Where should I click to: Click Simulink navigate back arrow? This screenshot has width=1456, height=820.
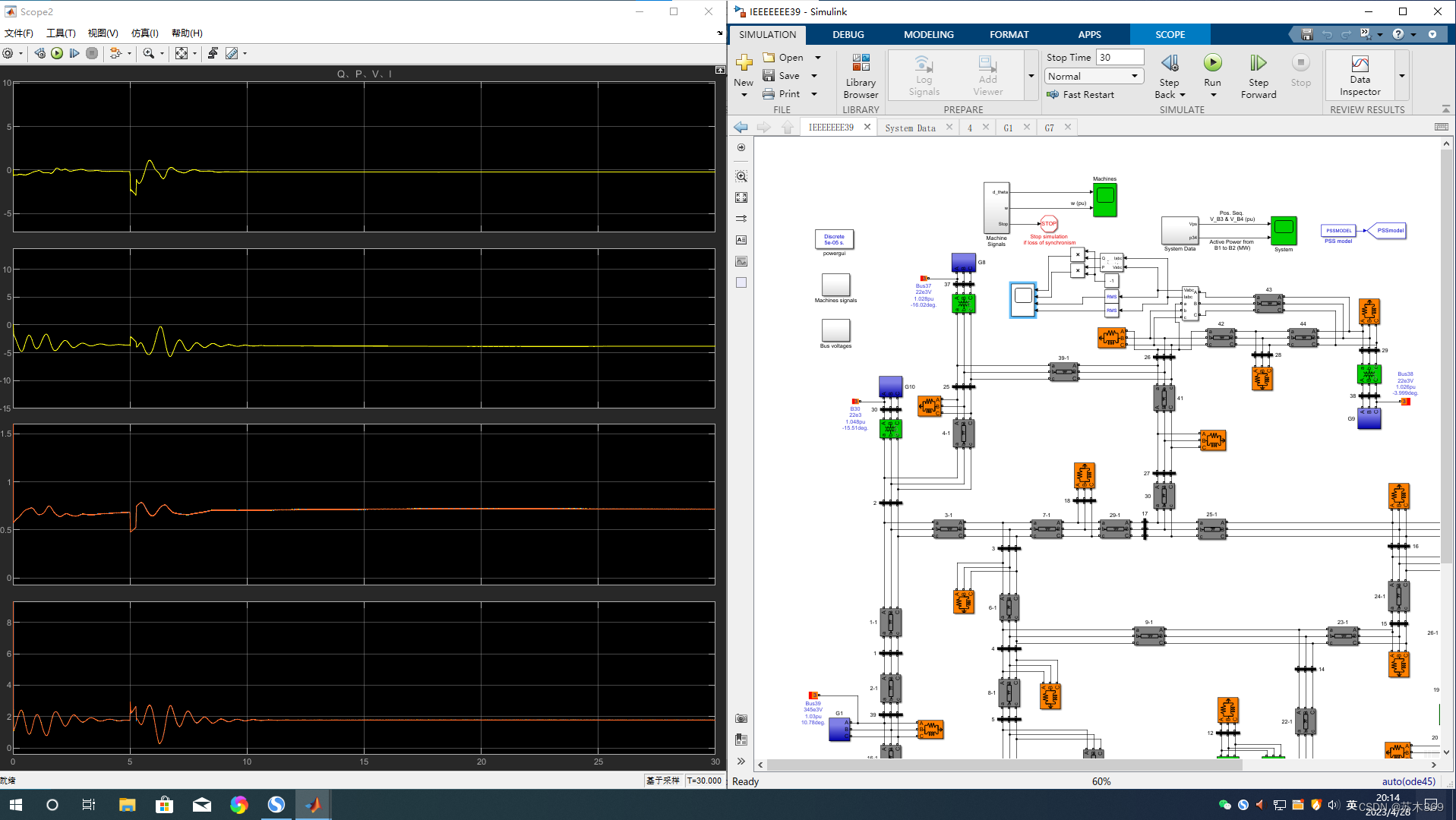pyautogui.click(x=741, y=128)
